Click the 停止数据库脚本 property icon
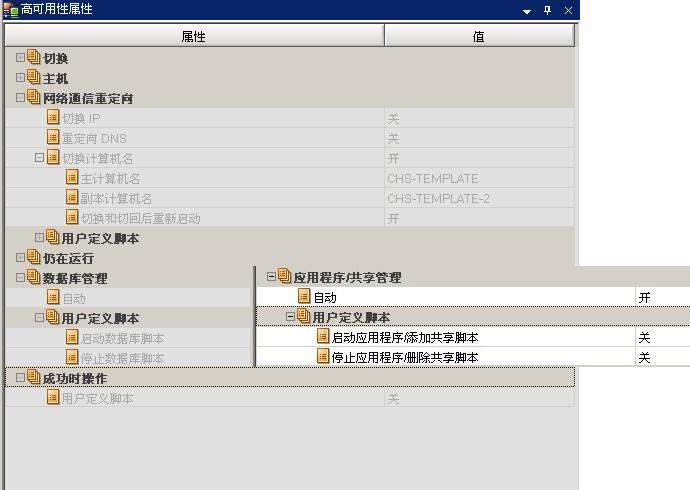The height and width of the screenshot is (490, 690). 72,357
